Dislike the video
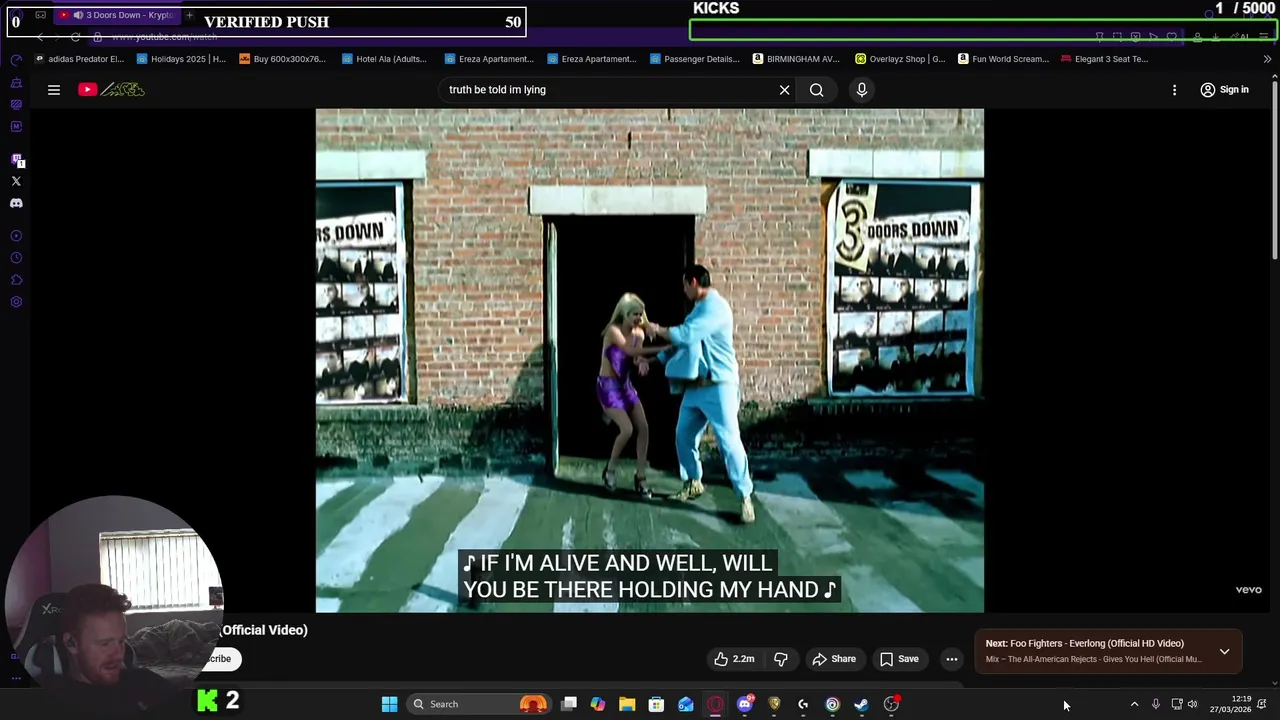The width and height of the screenshot is (1280, 720). 781,659
